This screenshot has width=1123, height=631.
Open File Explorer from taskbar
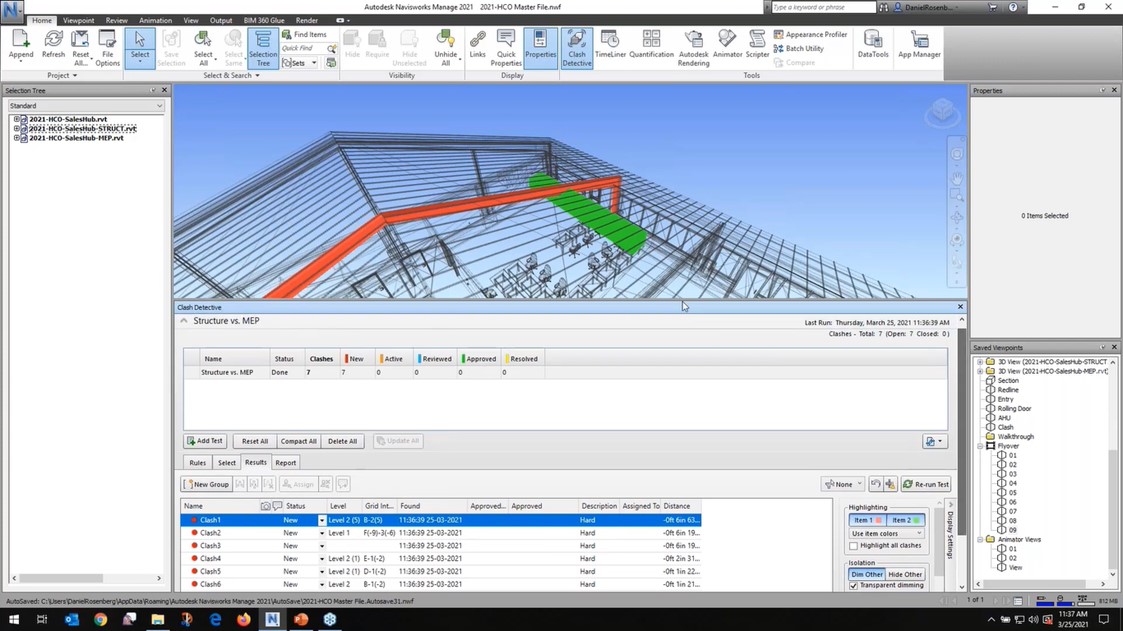coord(158,620)
